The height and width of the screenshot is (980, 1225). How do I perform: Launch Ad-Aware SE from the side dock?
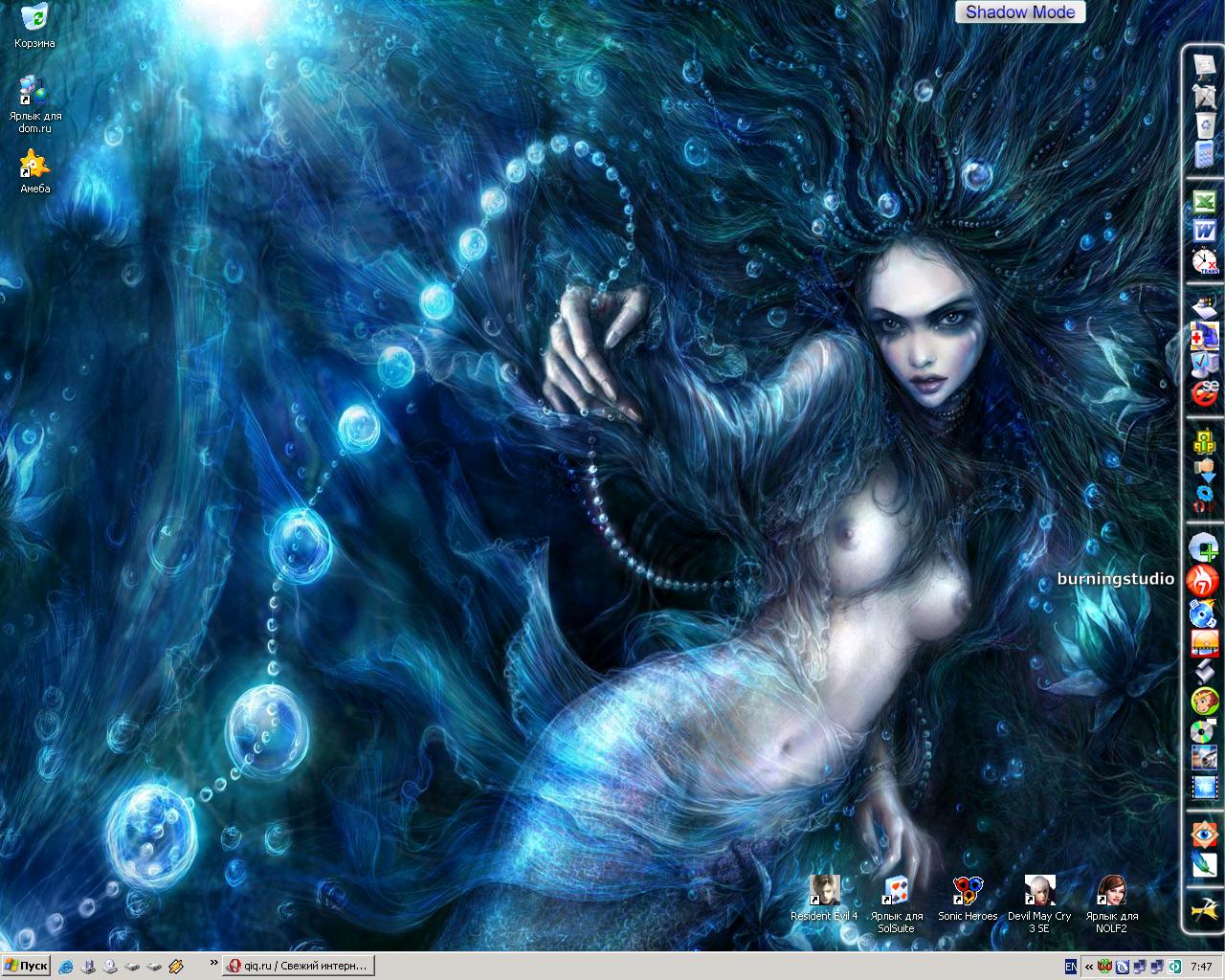(x=1204, y=392)
